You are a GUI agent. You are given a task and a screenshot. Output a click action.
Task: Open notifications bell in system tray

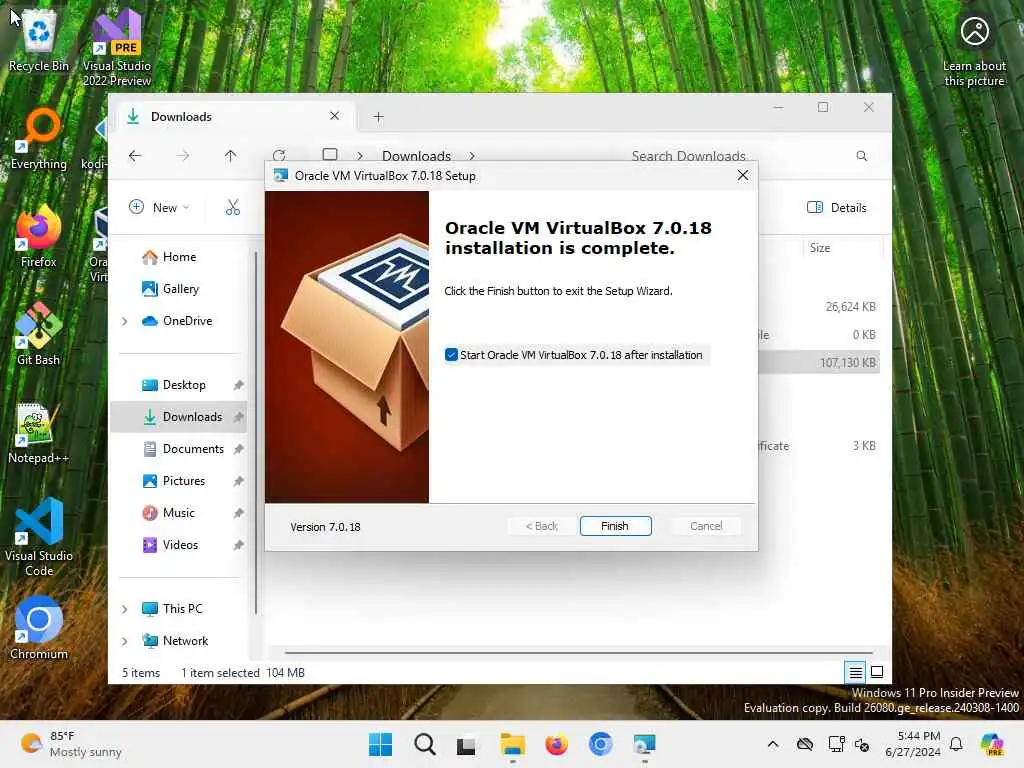[x=956, y=744]
